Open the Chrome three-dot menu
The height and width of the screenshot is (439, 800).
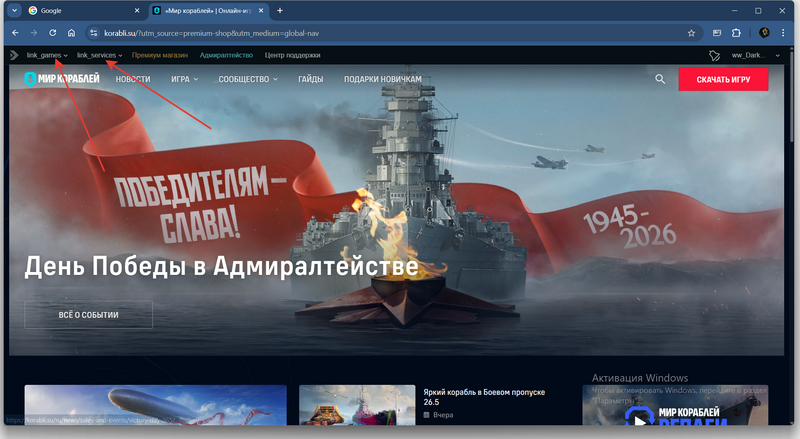point(783,33)
